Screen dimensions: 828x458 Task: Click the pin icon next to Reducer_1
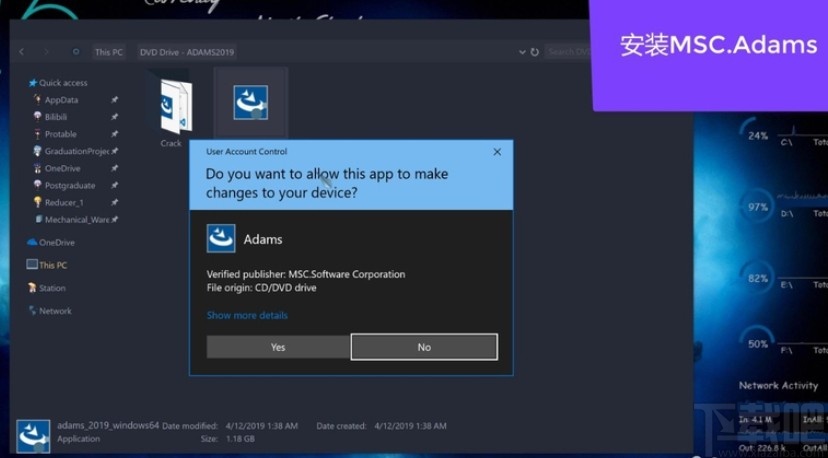click(x=115, y=202)
